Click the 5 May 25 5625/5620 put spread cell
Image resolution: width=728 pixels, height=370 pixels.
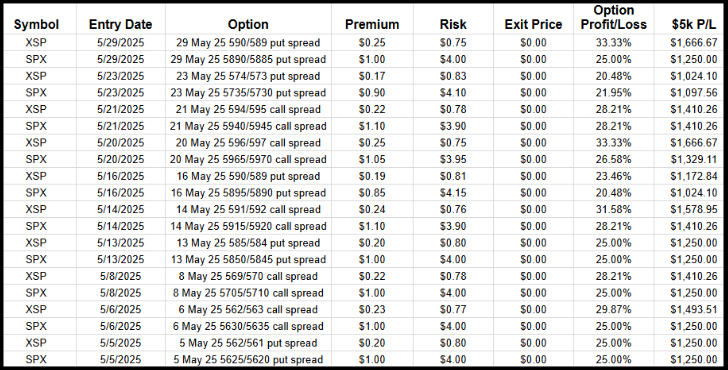[248, 360]
